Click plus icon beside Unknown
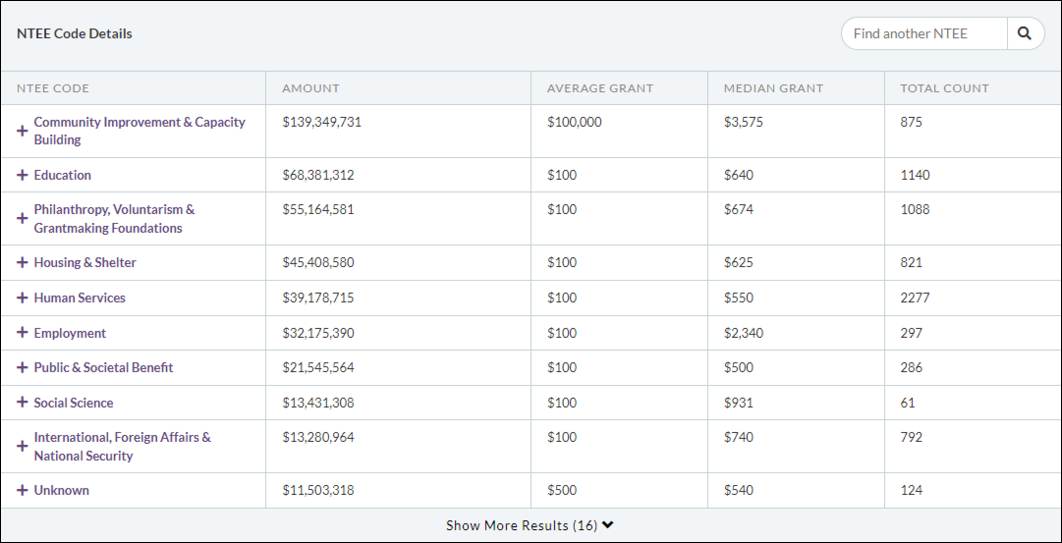The width and height of the screenshot is (1062, 543). [x=22, y=490]
